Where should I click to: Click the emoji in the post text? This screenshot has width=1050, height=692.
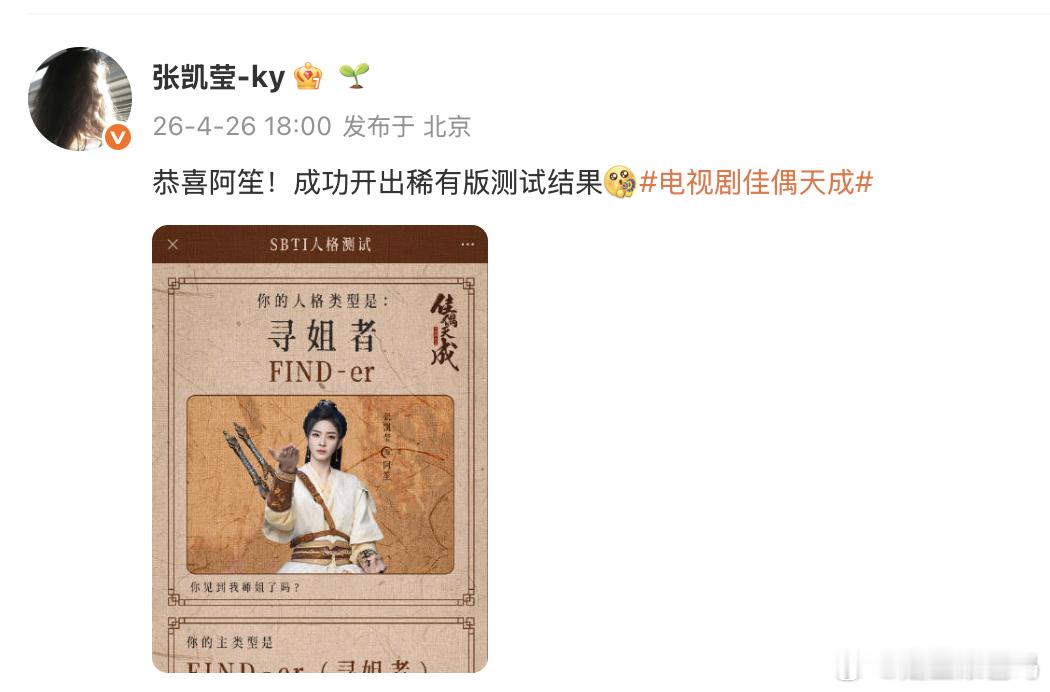pyautogui.click(x=619, y=182)
